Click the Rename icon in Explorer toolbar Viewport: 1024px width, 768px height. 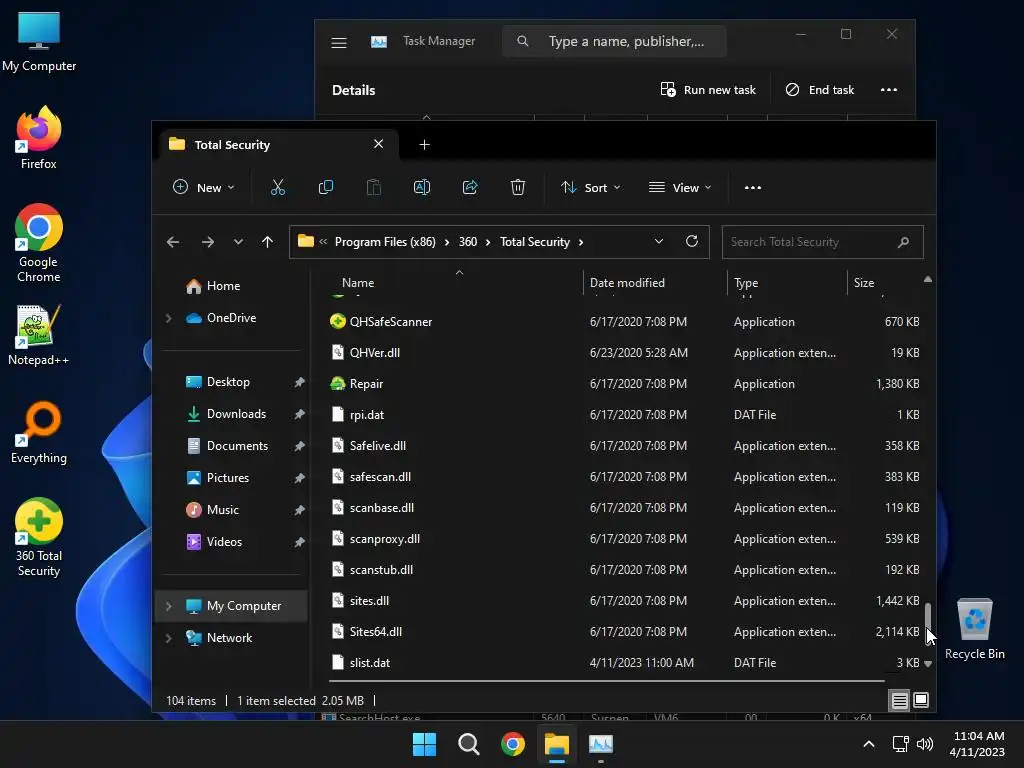(x=422, y=187)
